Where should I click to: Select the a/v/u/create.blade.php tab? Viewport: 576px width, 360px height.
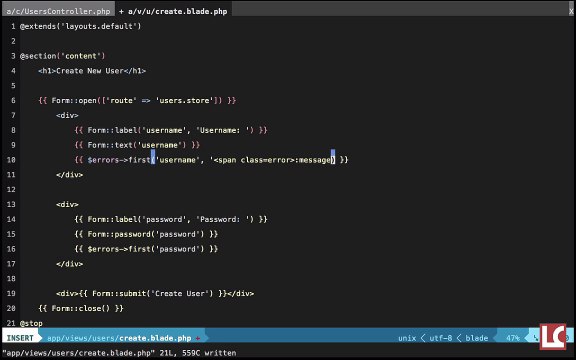pyautogui.click(x=173, y=11)
